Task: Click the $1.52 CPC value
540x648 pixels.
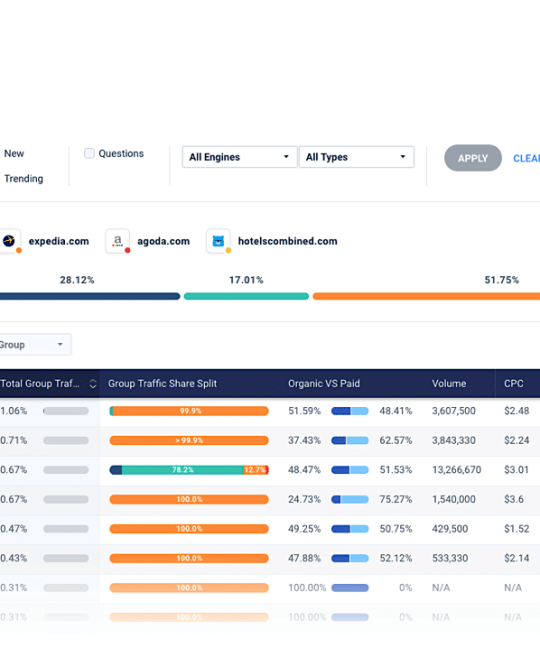Action: (516, 529)
